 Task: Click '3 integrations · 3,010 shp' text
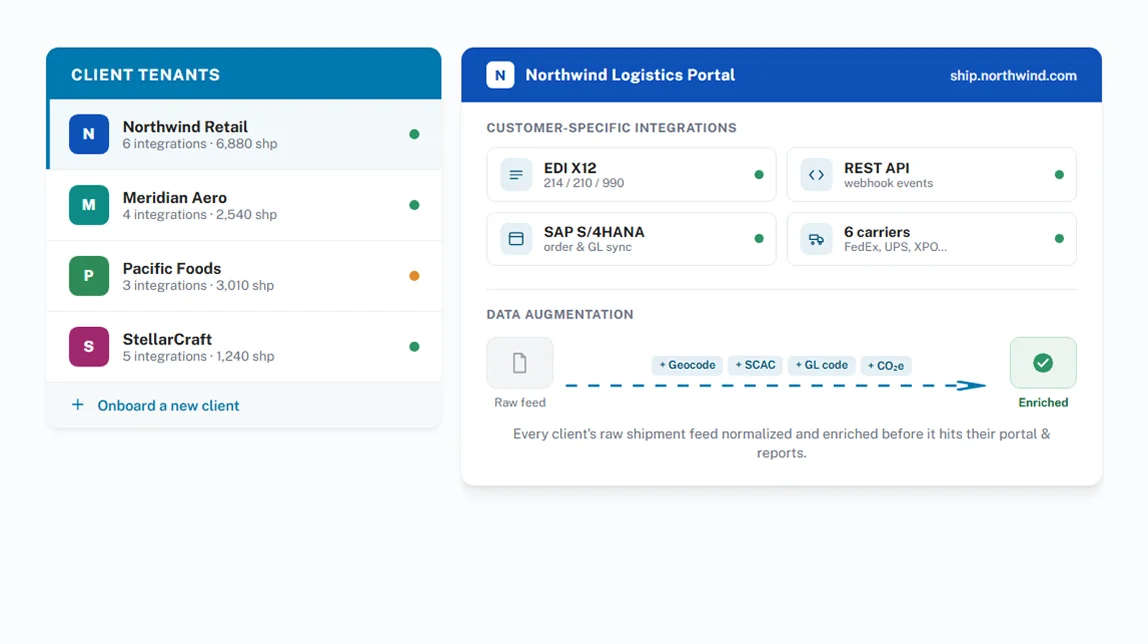coord(198,286)
